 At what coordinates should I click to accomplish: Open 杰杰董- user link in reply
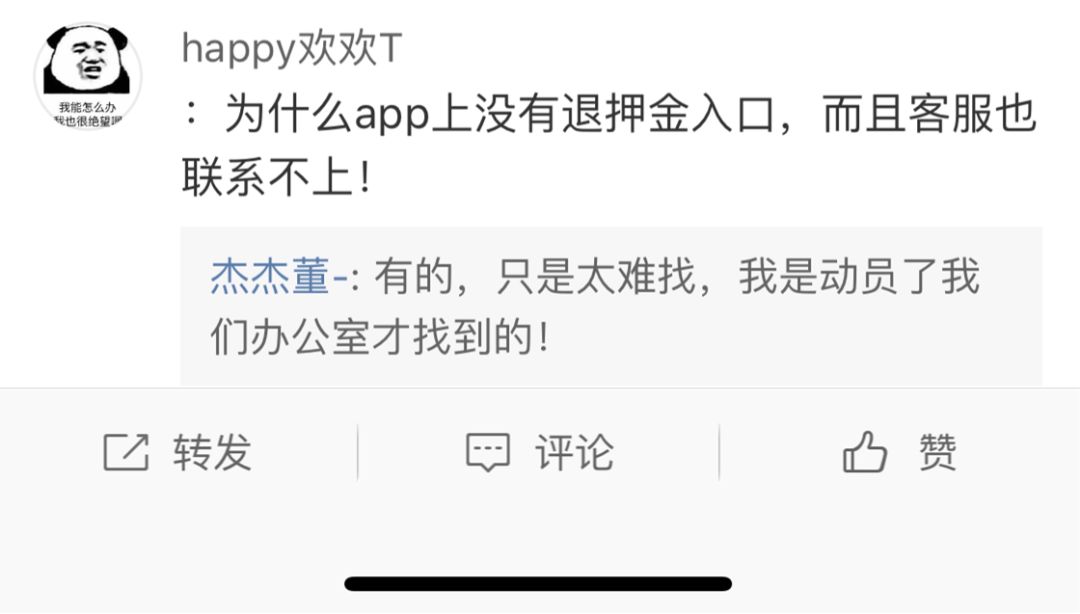[x=279, y=277]
